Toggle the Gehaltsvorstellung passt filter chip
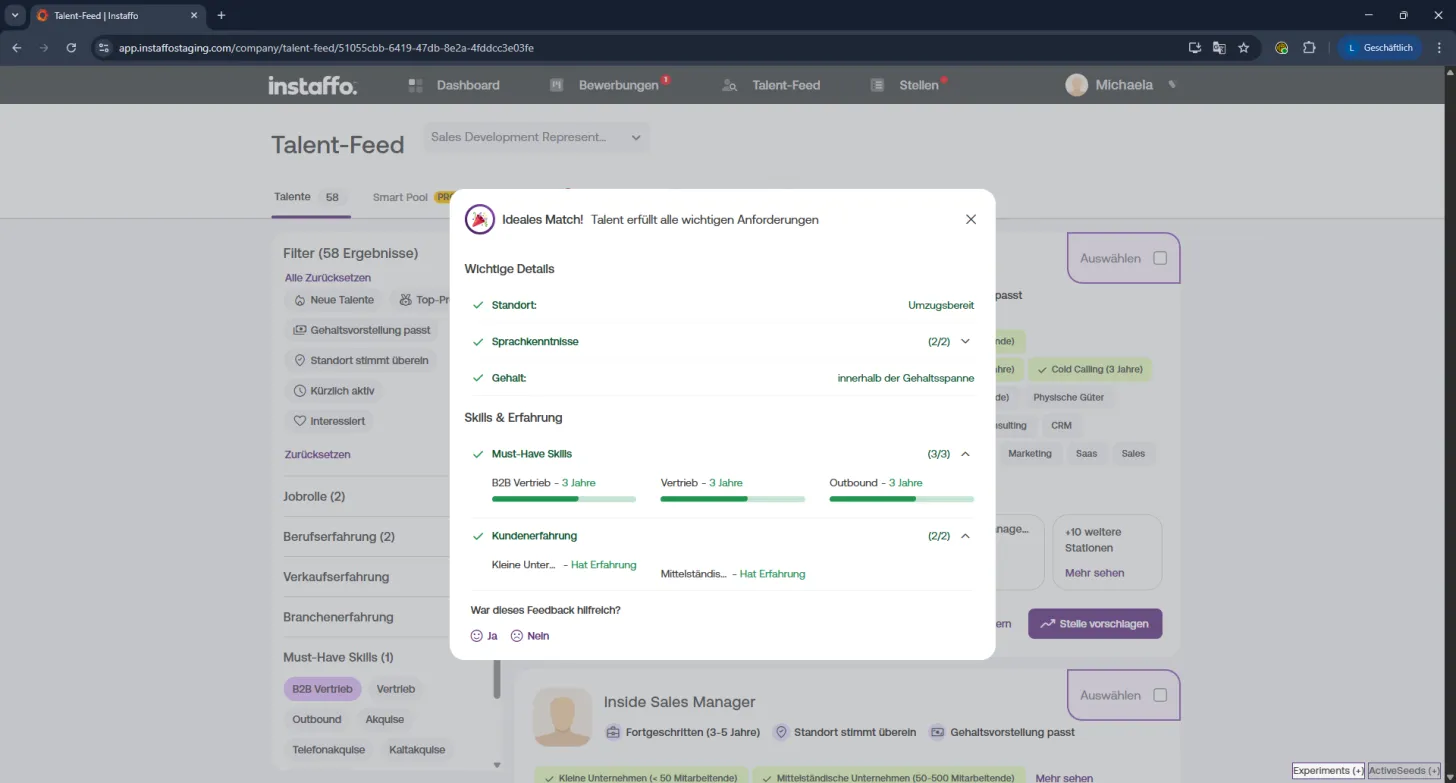Viewport: 1456px width, 783px height. 362,330
